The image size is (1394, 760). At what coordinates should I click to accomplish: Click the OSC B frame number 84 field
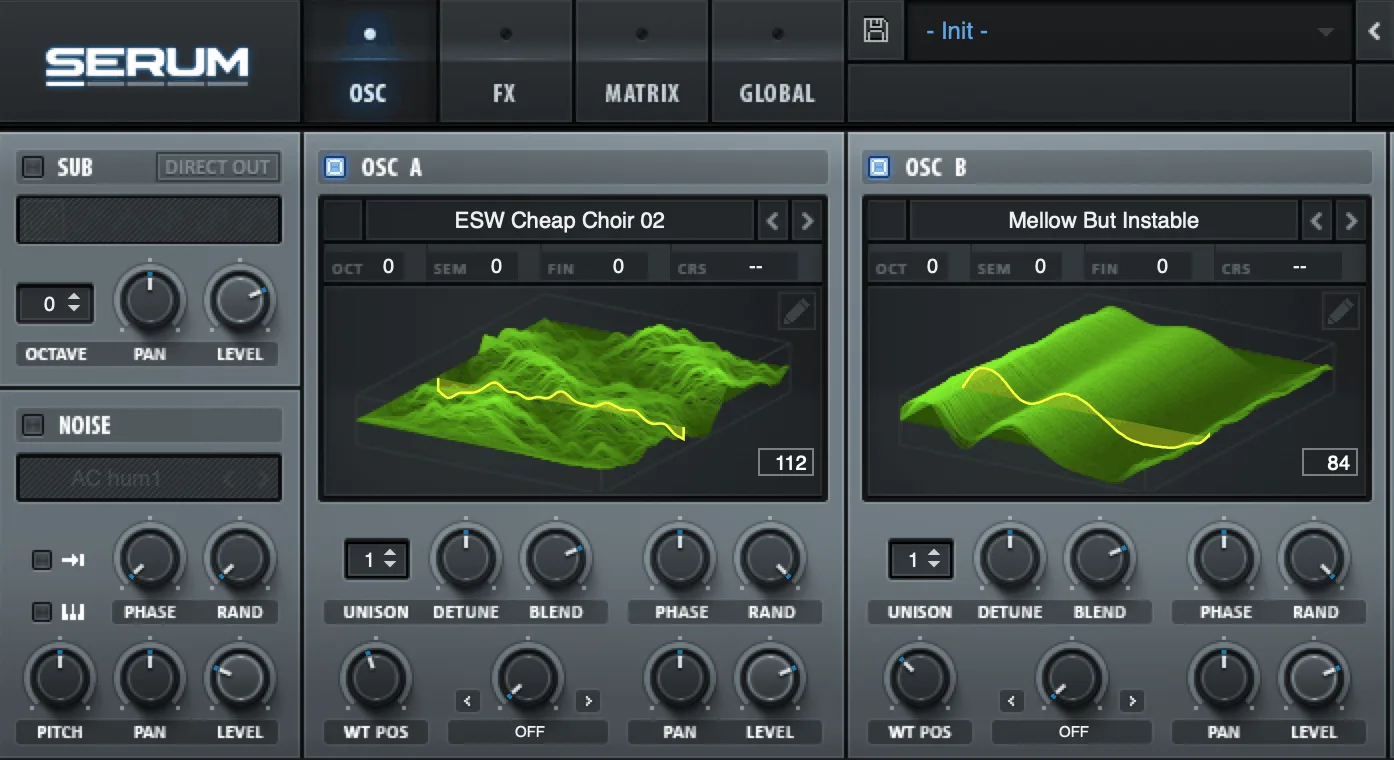coord(1330,462)
